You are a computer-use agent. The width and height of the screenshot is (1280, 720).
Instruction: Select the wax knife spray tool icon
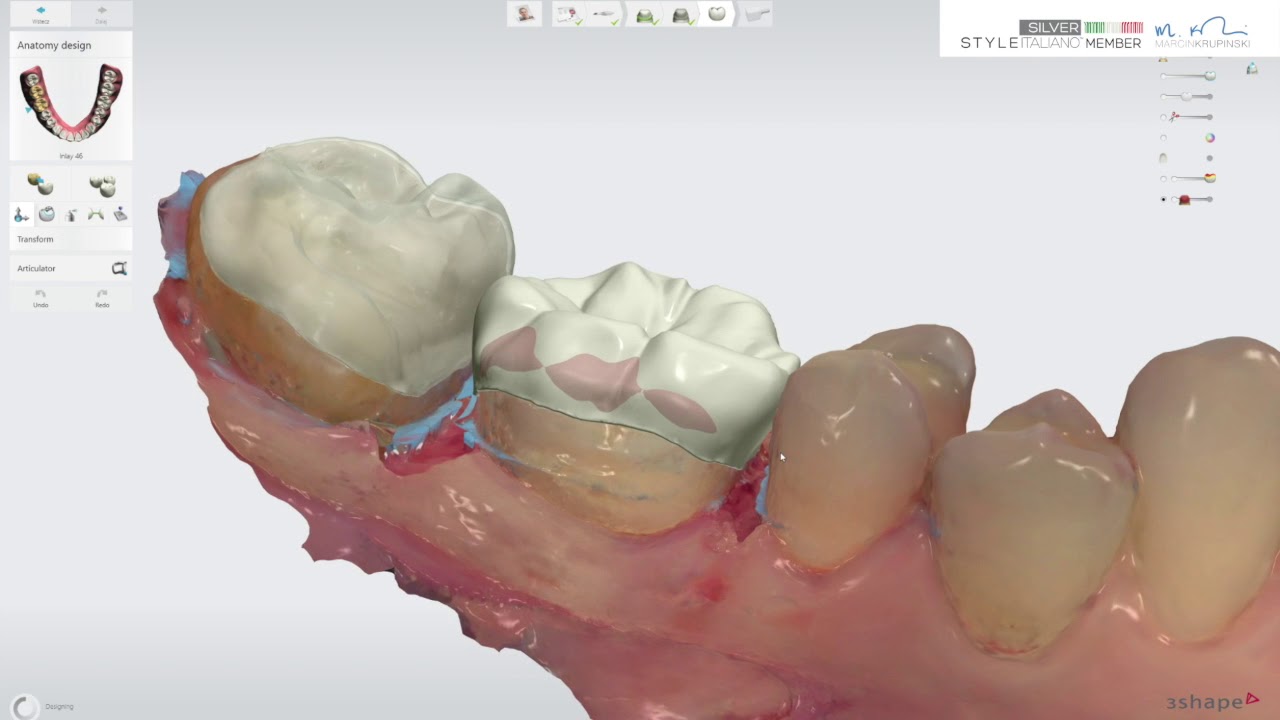pos(71,214)
